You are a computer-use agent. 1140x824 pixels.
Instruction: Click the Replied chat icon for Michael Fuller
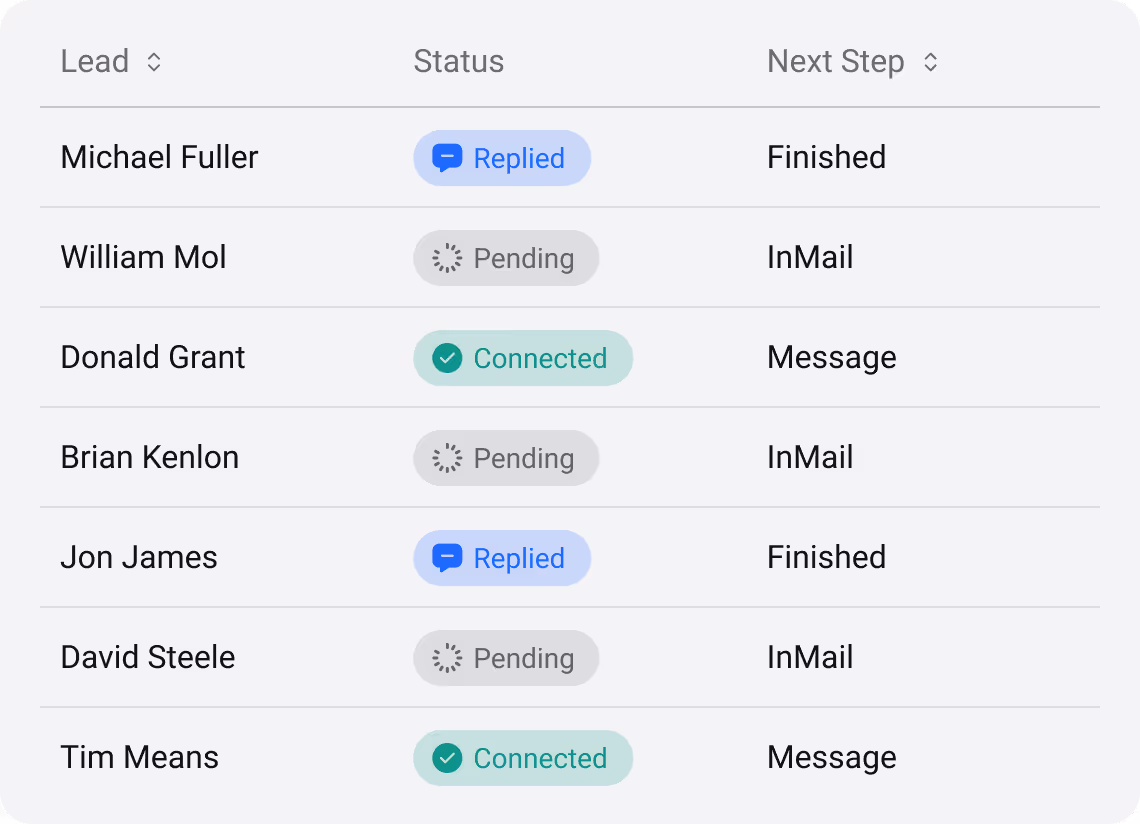pyautogui.click(x=446, y=158)
